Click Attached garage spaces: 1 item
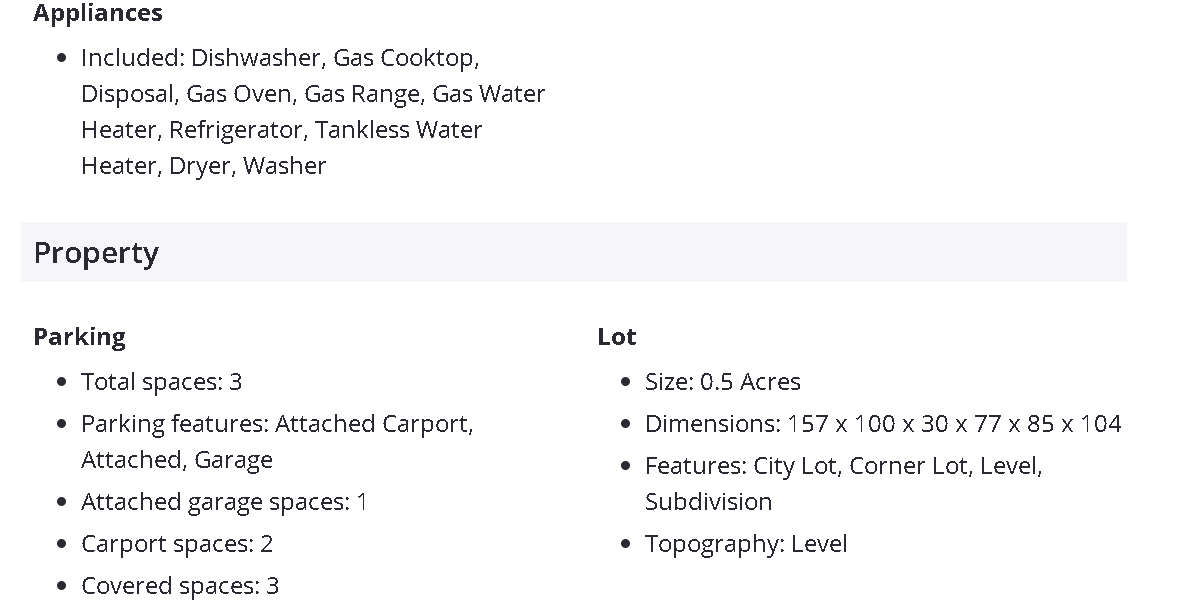 coord(224,502)
